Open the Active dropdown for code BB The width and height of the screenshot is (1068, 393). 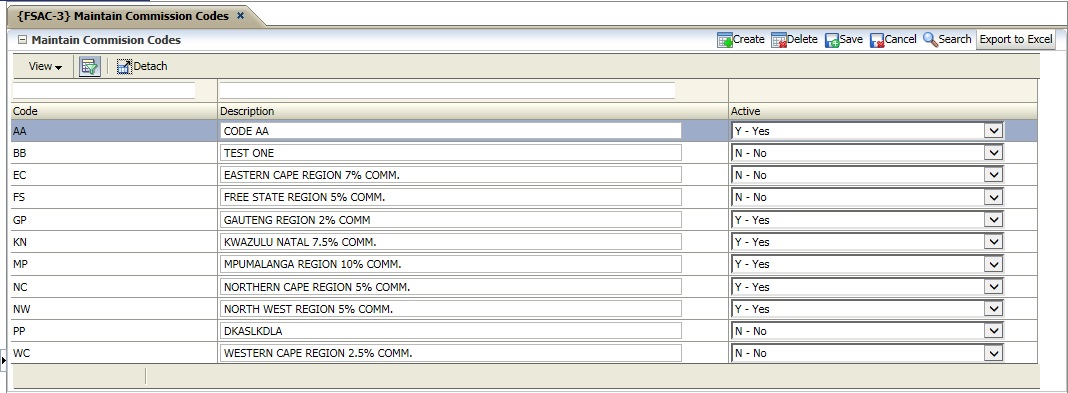994,153
